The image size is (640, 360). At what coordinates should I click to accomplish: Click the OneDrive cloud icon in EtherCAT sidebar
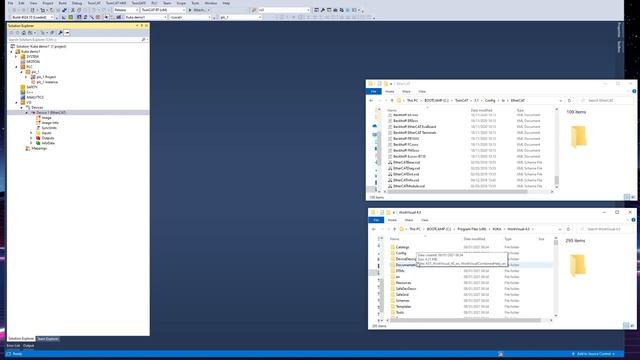point(375,126)
